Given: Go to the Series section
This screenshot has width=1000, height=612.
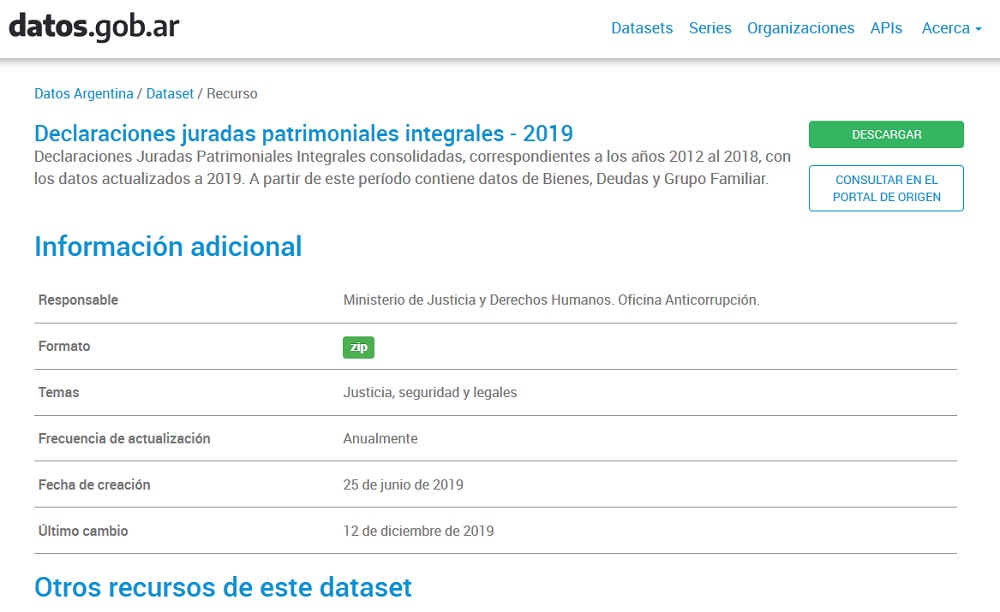Looking at the screenshot, I should 710,28.
